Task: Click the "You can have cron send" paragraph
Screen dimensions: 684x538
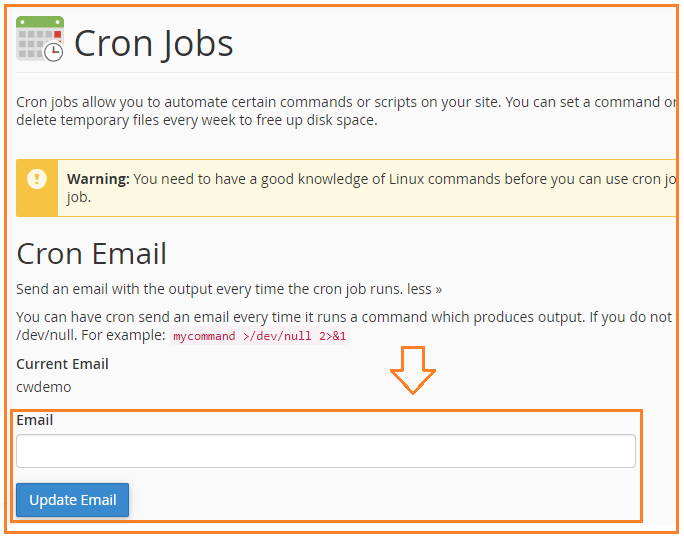Action: 346,326
